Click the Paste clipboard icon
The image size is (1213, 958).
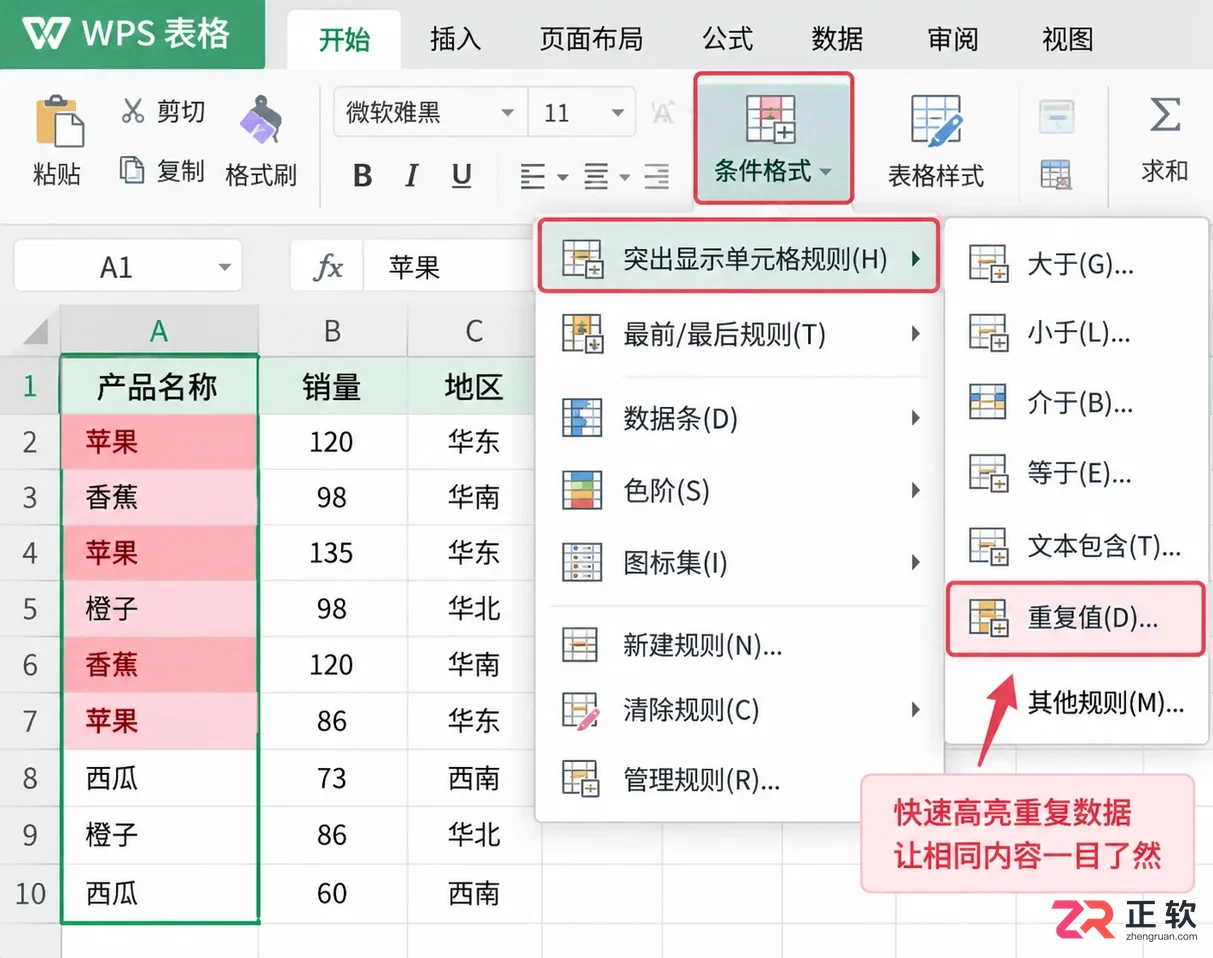[x=59, y=122]
